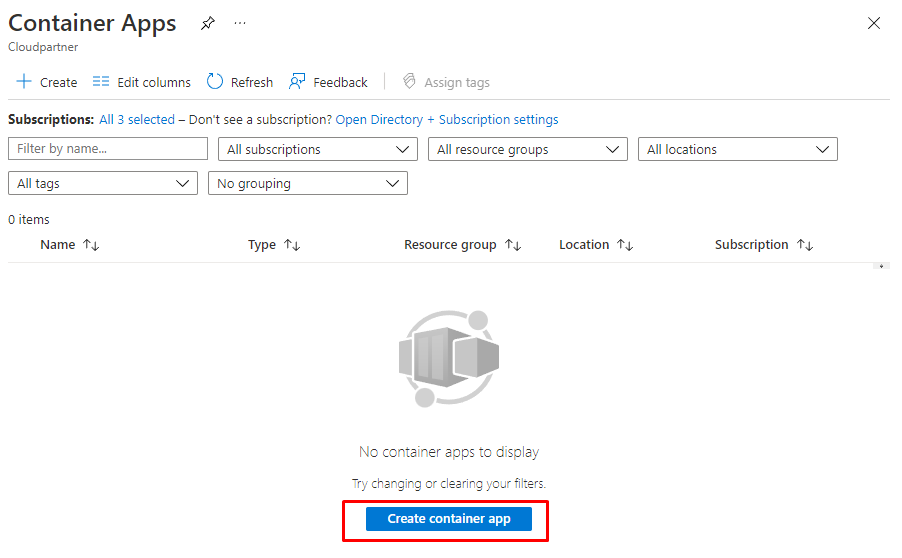Open the All tags filter dropdown

[x=102, y=184]
